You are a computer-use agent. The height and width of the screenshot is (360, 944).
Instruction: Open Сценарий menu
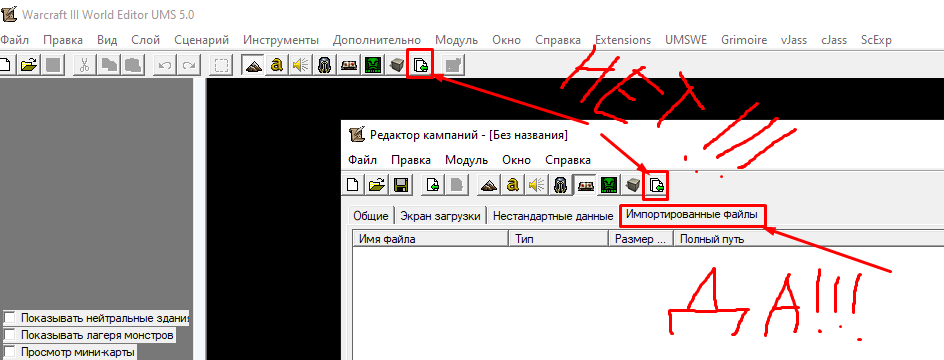(x=202, y=40)
